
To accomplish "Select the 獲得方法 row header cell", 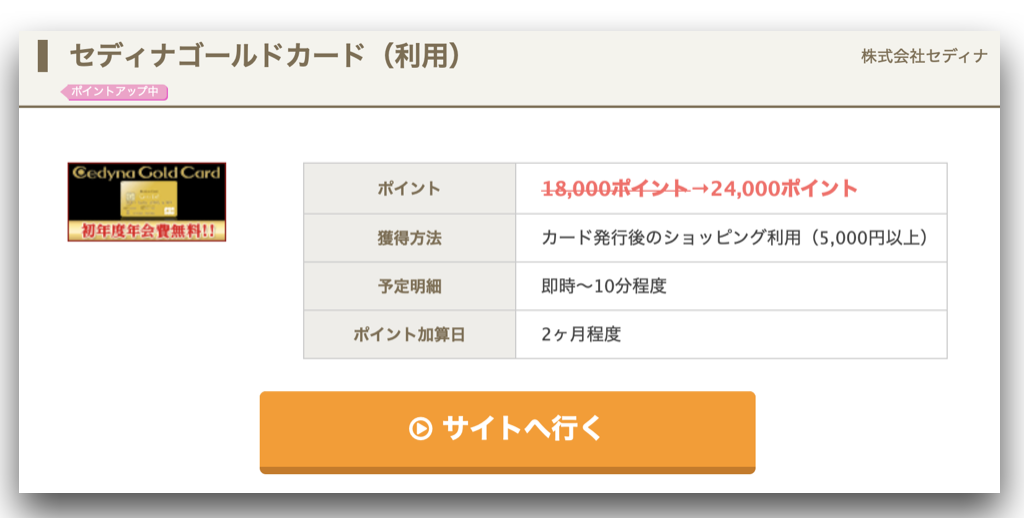I will tap(409, 238).
